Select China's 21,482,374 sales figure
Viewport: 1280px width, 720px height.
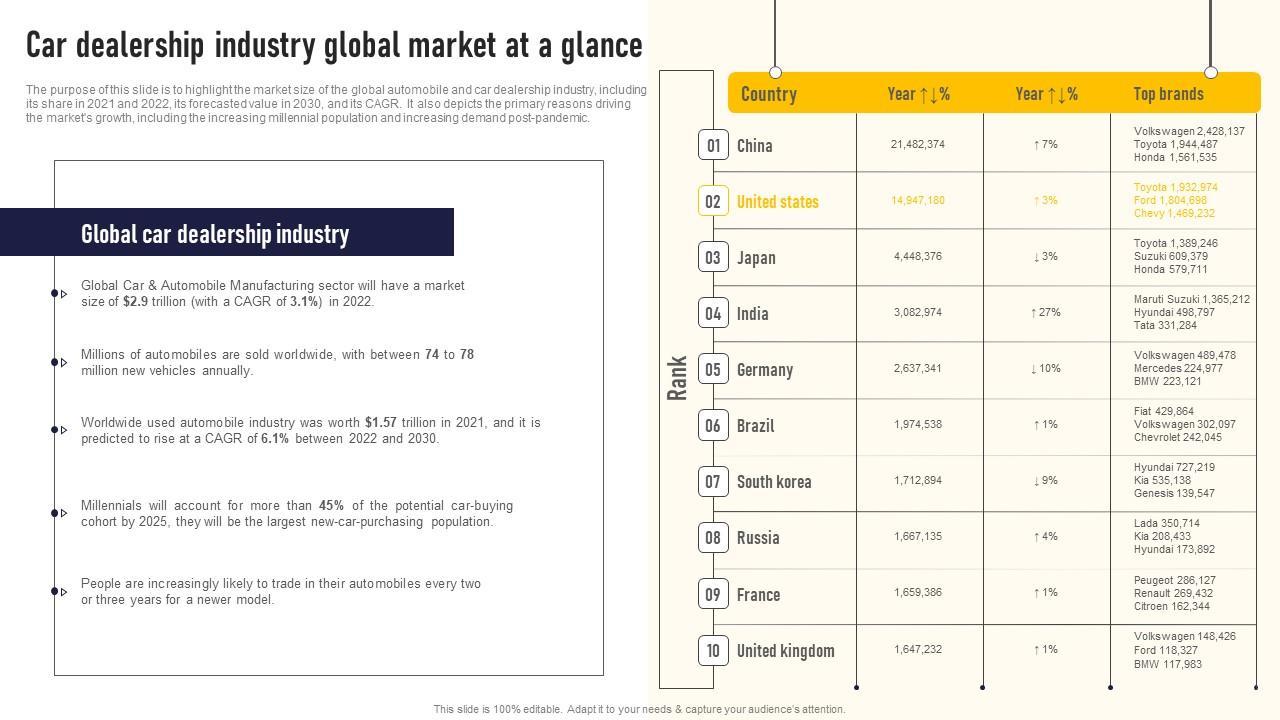pyautogui.click(x=917, y=145)
